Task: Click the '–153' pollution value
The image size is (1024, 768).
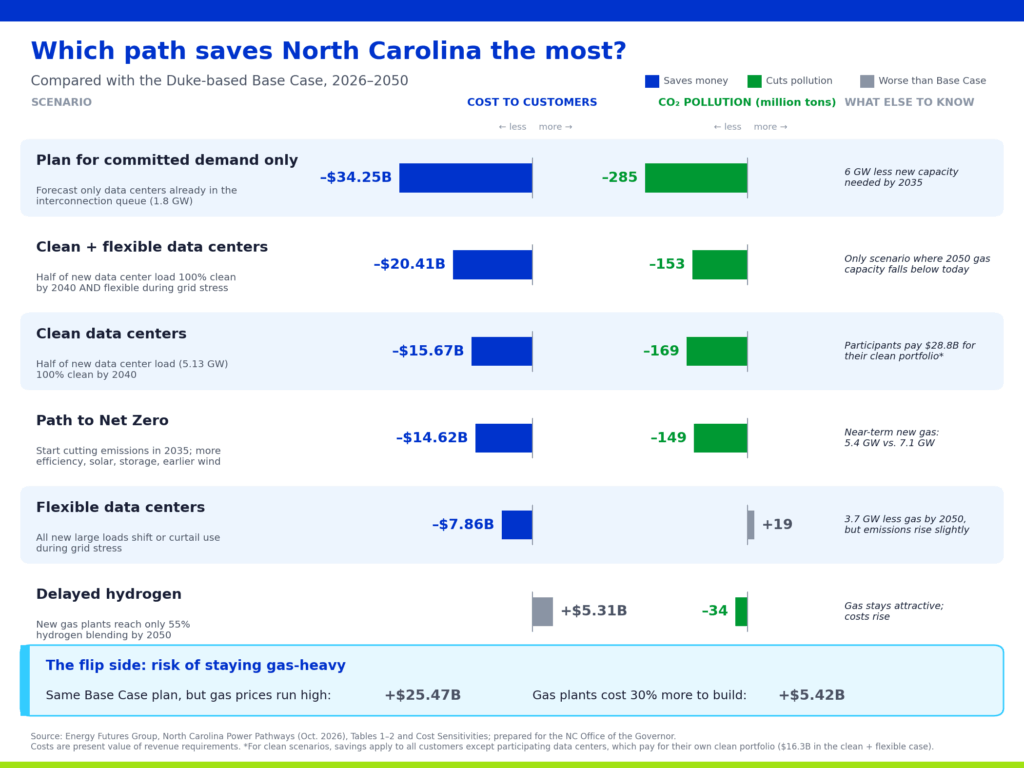Action: point(667,264)
